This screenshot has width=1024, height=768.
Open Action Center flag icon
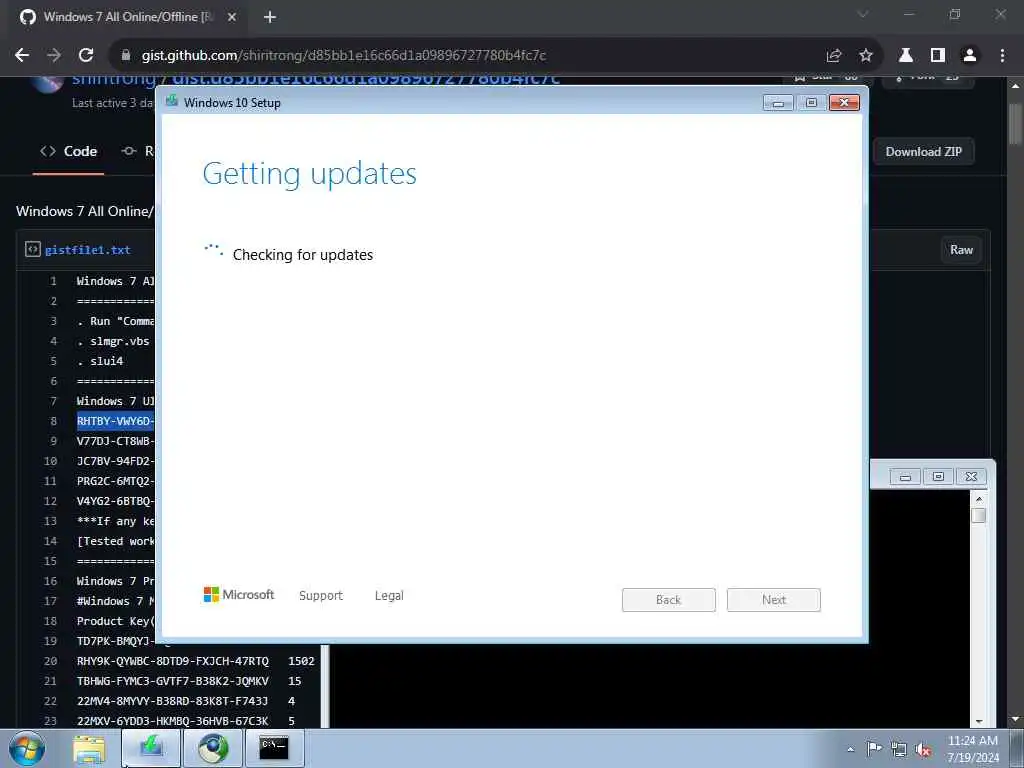(874, 748)
